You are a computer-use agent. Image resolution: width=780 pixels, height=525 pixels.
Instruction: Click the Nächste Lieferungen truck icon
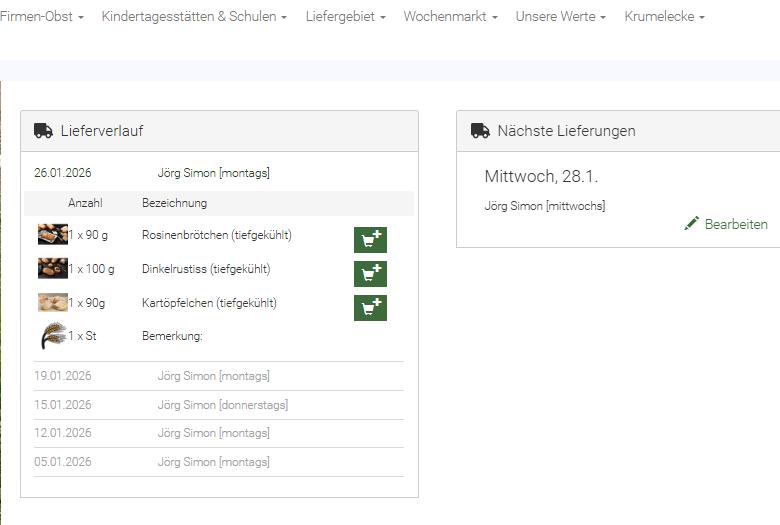479,131
